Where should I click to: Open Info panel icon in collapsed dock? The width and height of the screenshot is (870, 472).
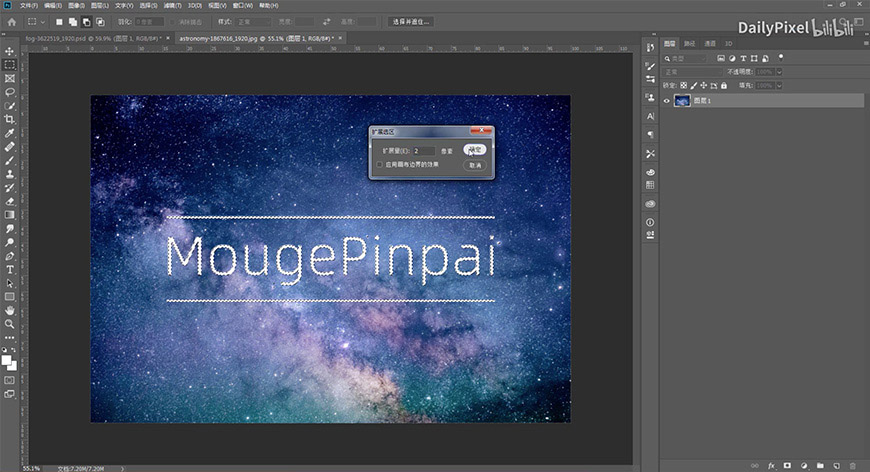650,222
